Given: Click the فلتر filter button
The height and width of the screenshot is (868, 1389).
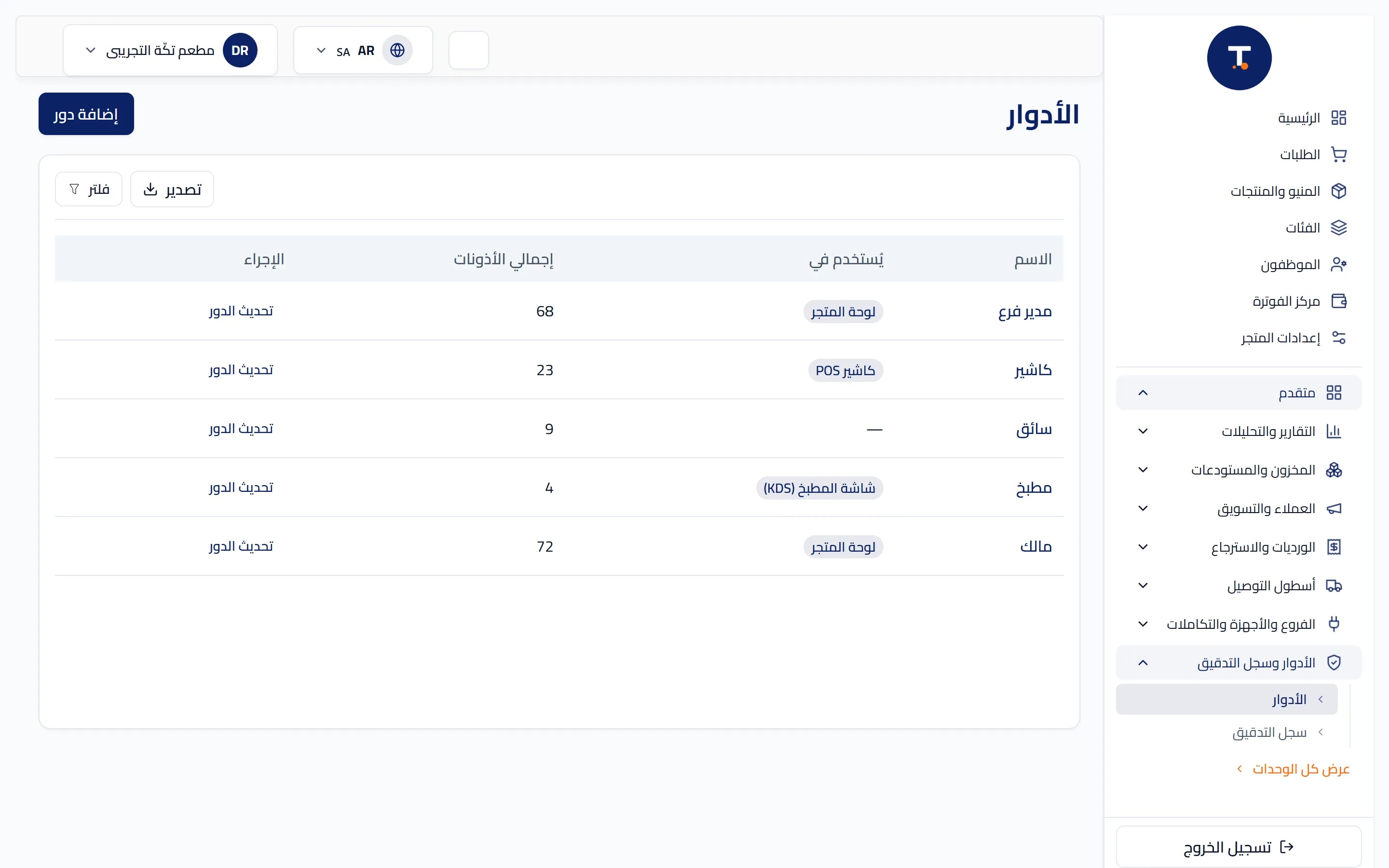Looking at the screenshot, I should pos(89,190).
